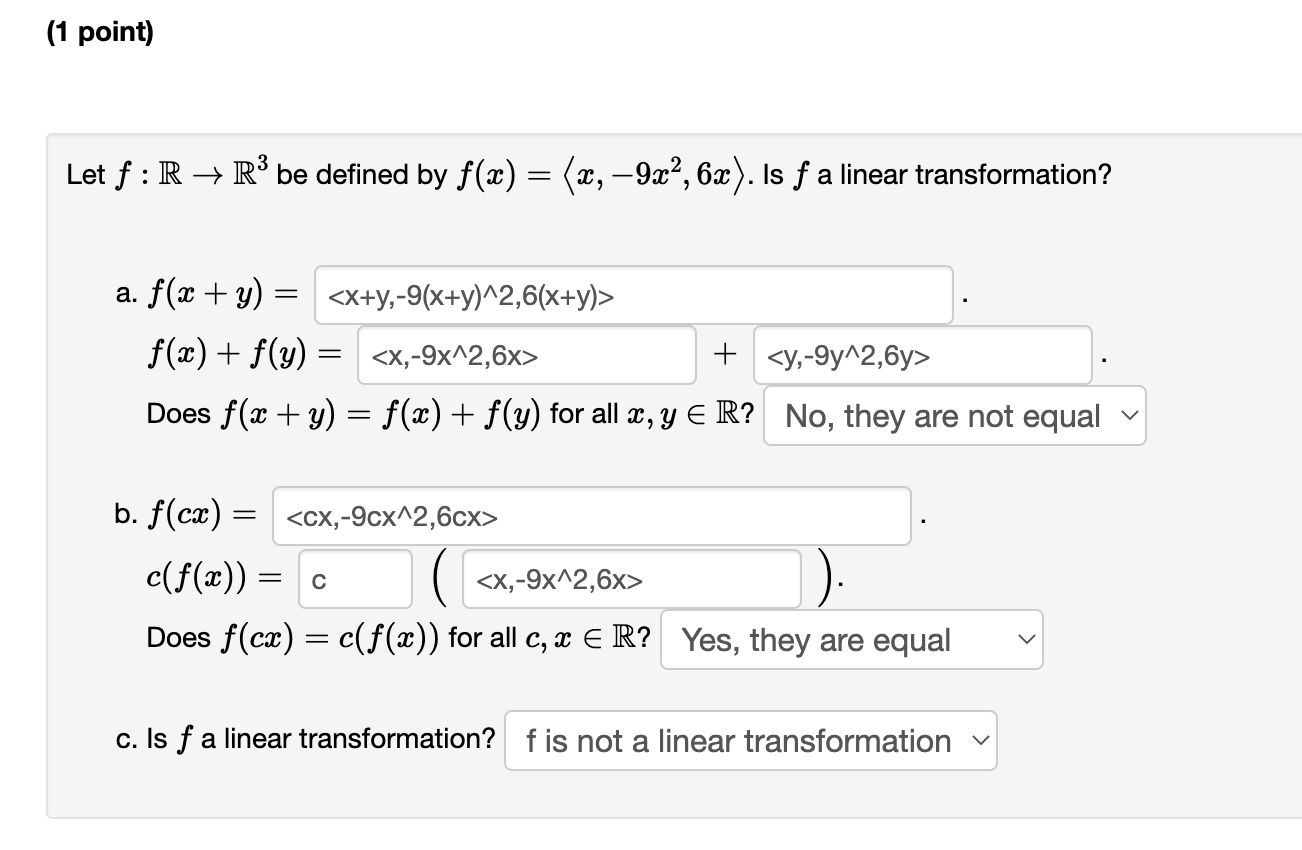This screenshot has height=850, width=1302.
Task: Click the f(cx) answer box
Action: click(591, 515)
